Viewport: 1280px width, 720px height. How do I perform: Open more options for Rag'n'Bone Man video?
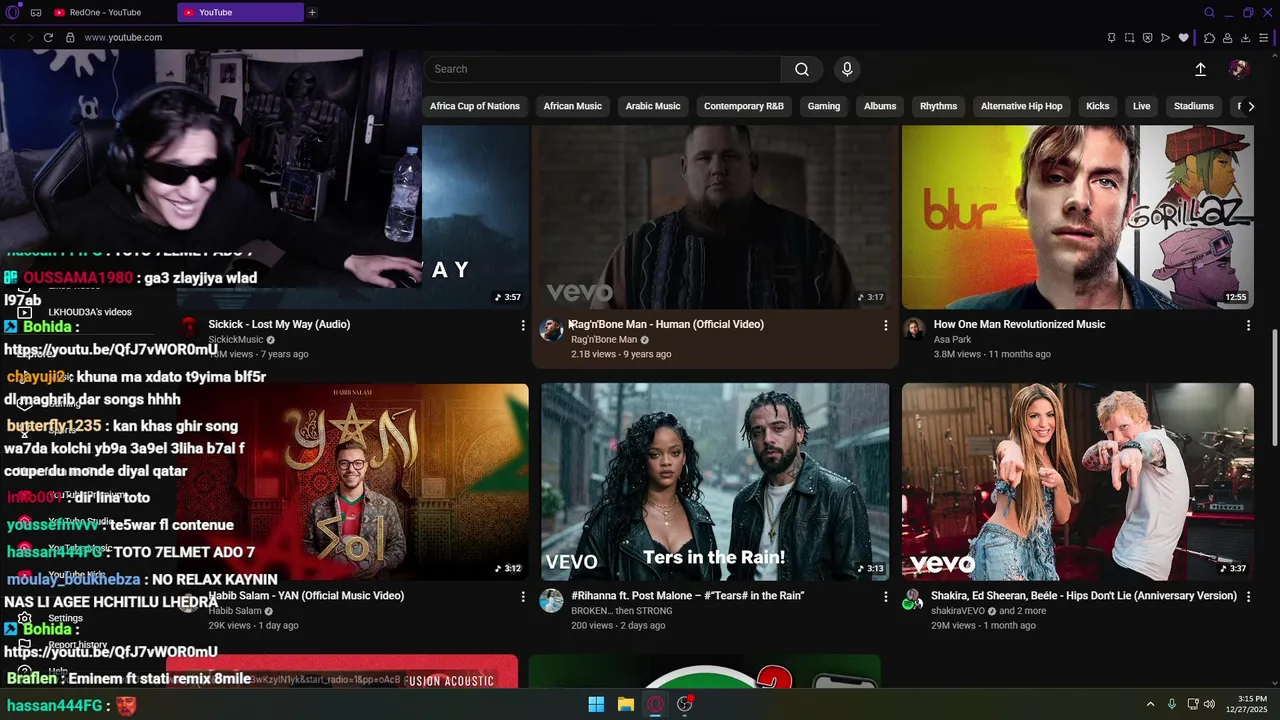point(885,325)
